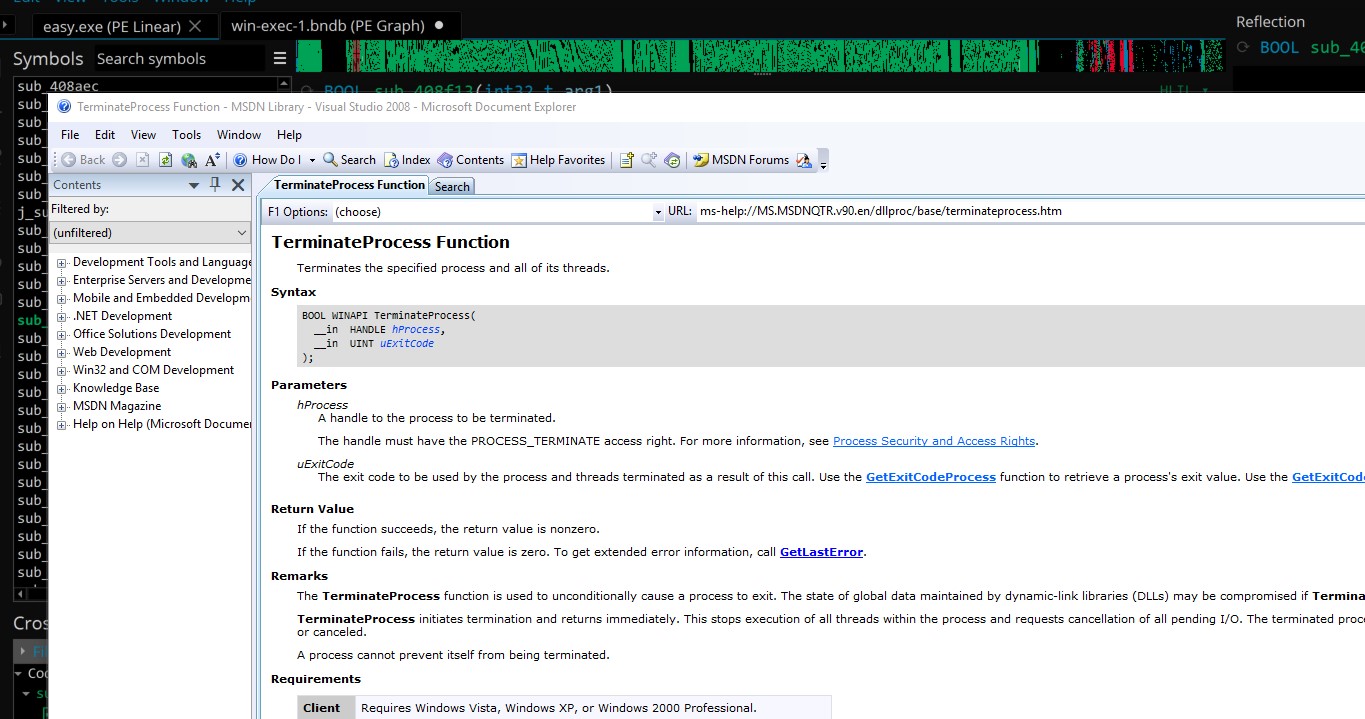Expand Office Solutions Development node
The image size is (1365, 719).
(62, 335)
